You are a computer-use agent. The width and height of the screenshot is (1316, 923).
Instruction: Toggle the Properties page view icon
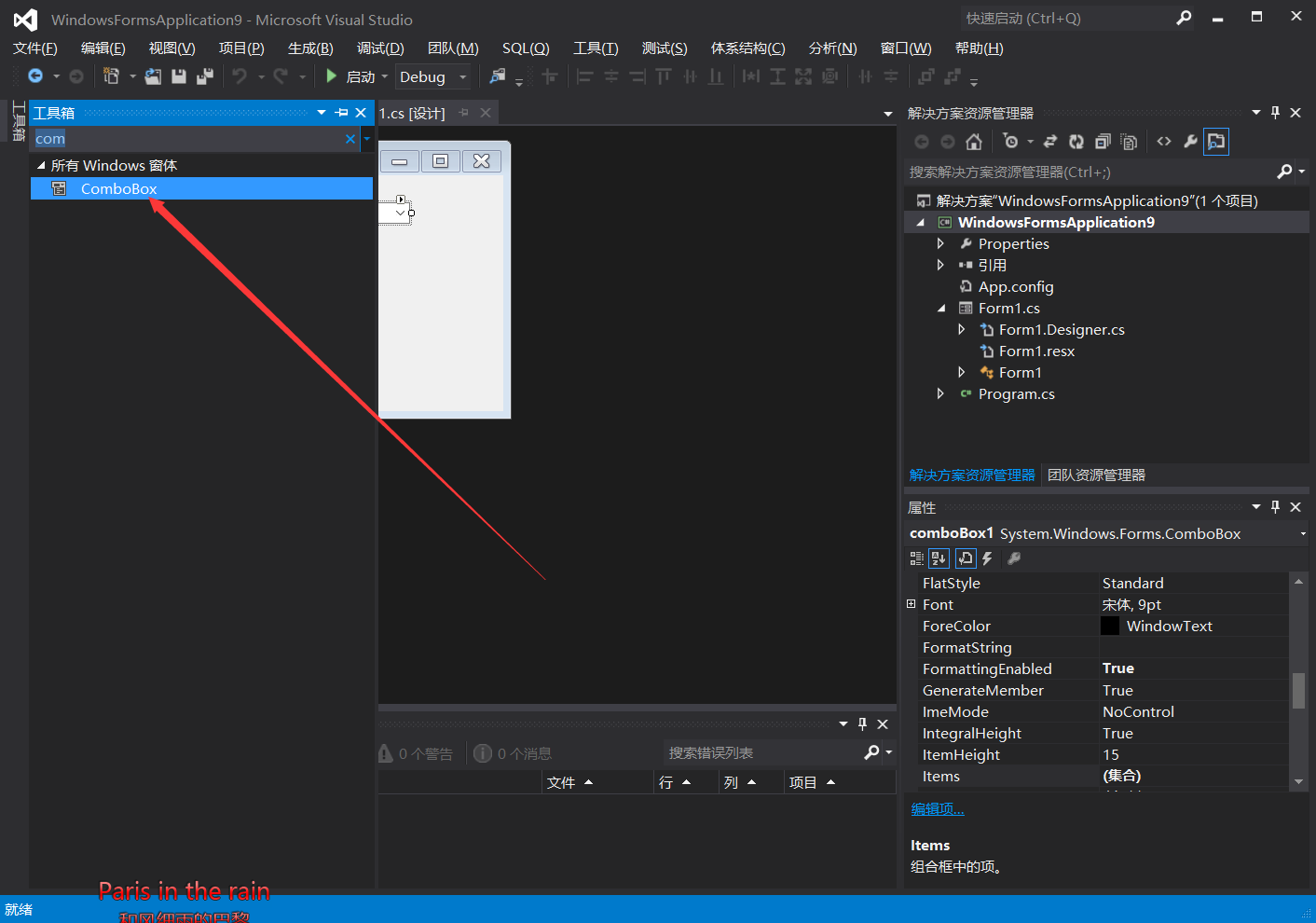pos(966,558)
